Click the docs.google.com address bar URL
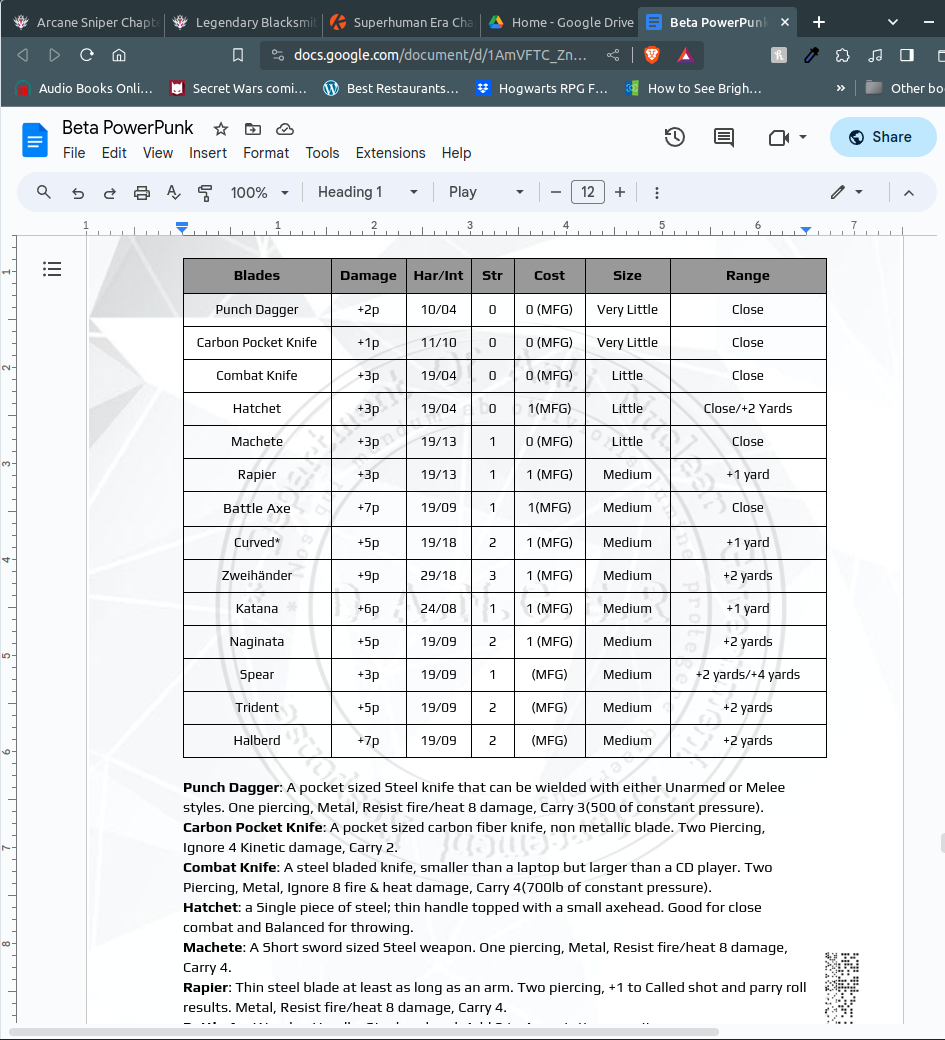 pyautogui.click(x=440, y=55)
